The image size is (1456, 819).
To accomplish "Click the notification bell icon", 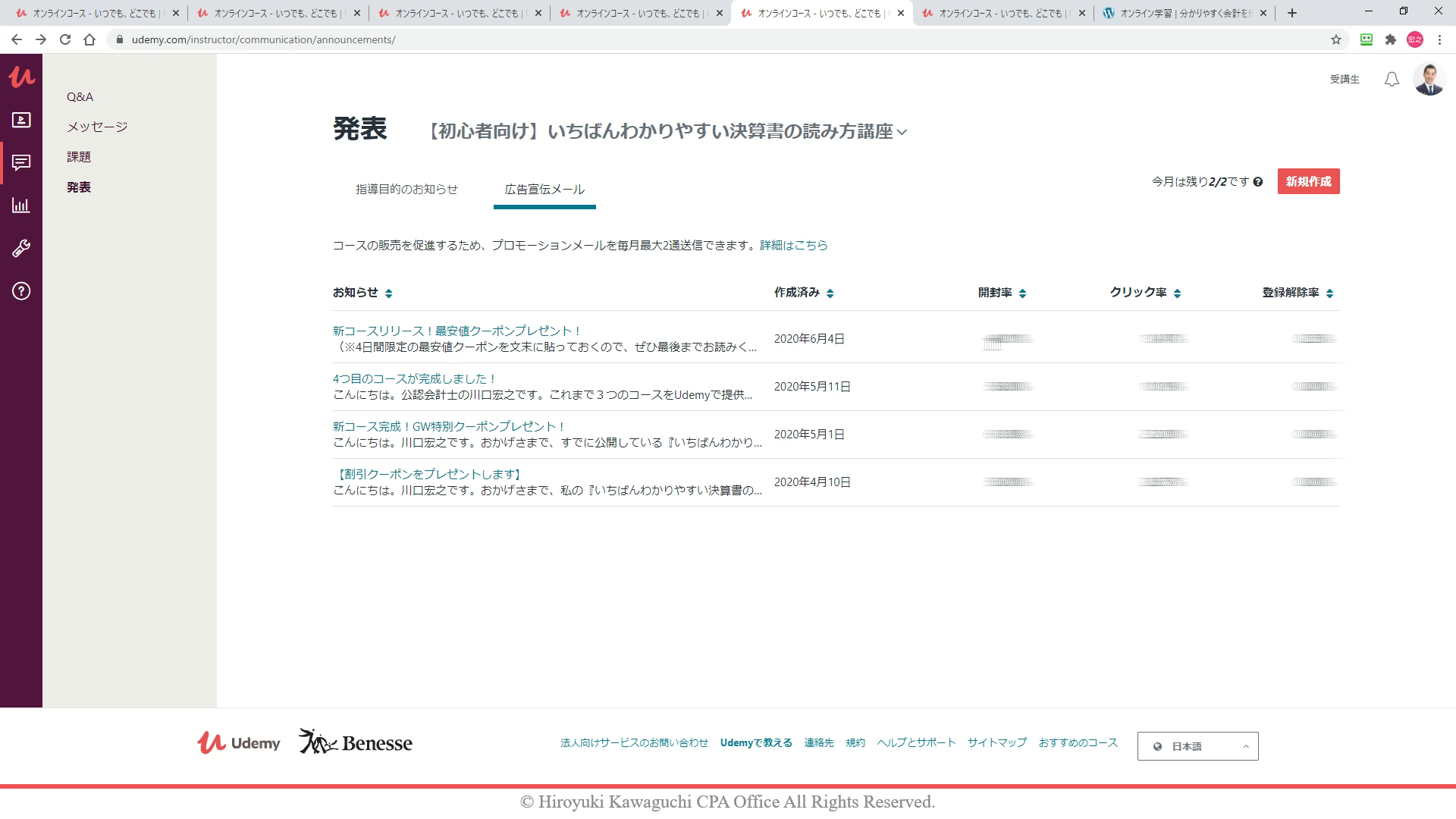I will pos(1392,79).
